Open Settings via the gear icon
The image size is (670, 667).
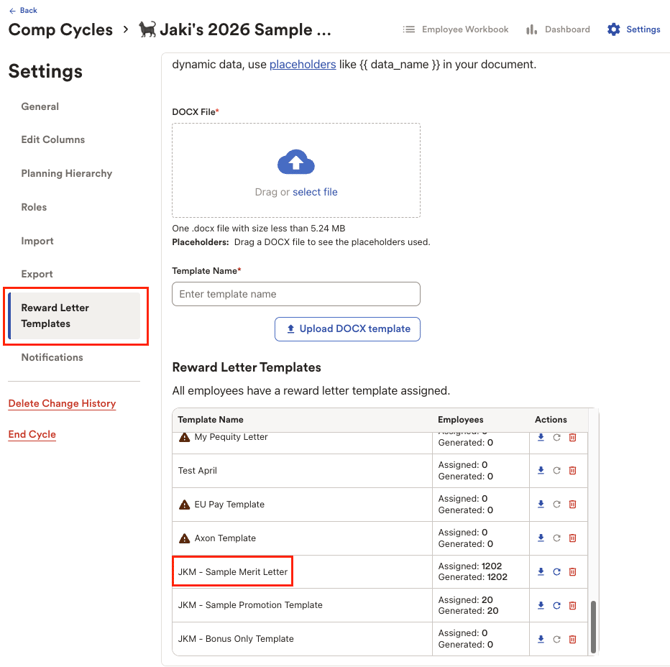[x=614, y=29]
